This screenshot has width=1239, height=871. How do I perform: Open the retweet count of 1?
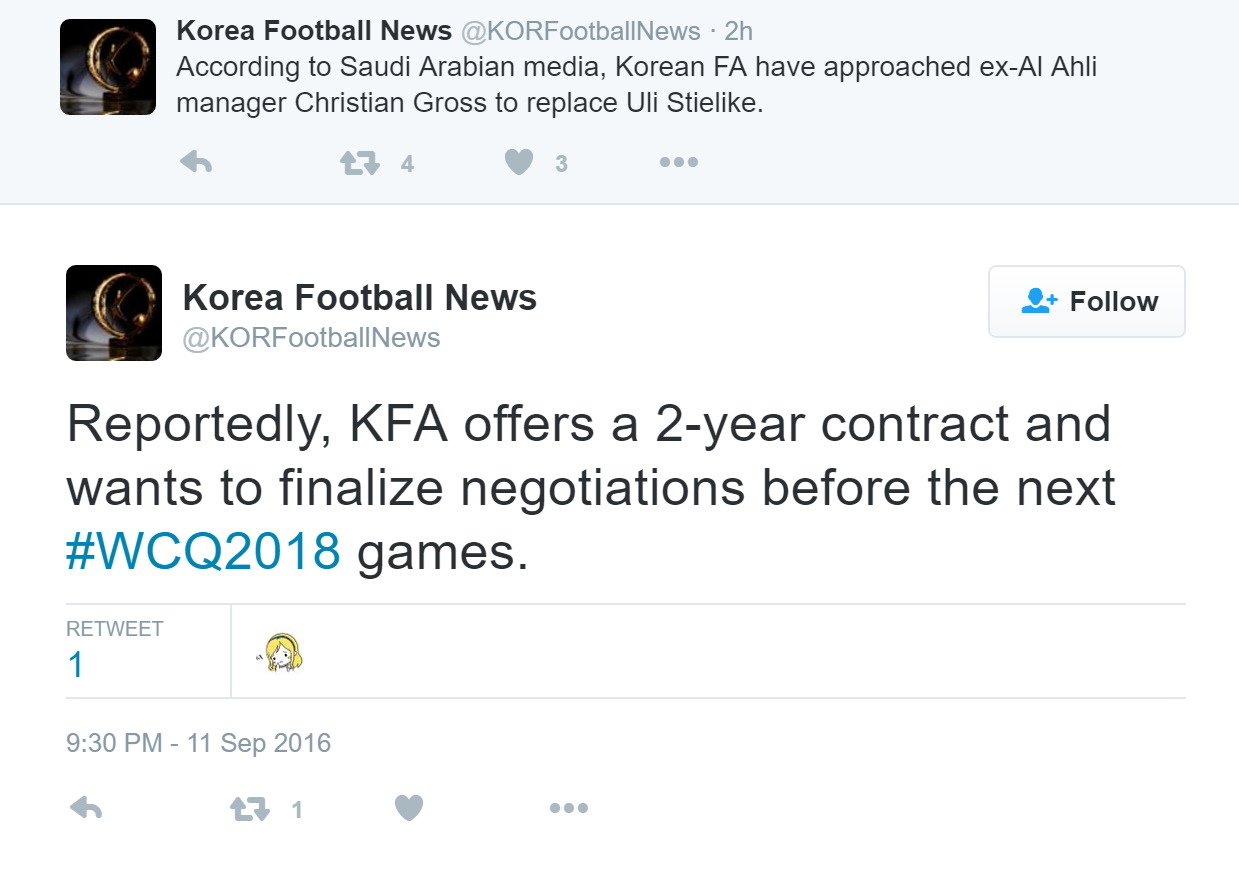(x=76, y=665)
